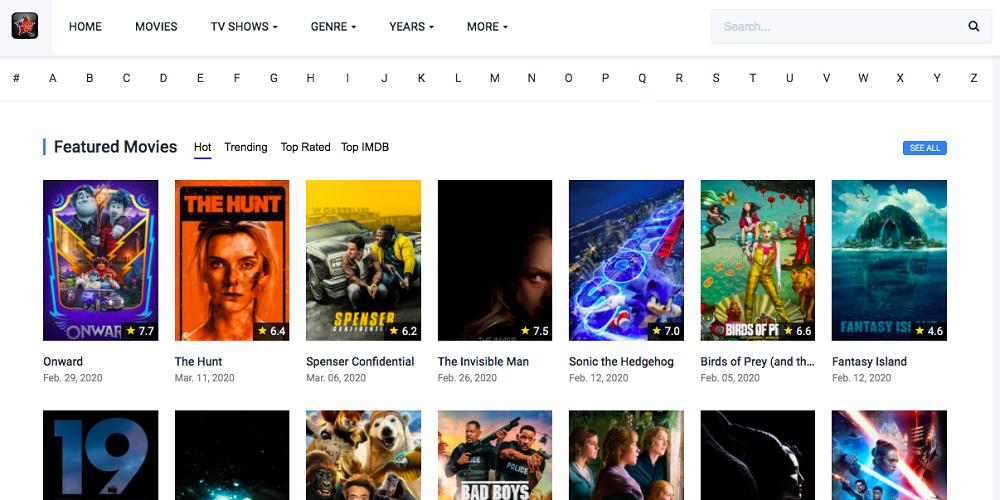This screenshot has height=500, width=1000.
Task: Open the Bad Boys poster thumbnail
Action: [x=495, y=455]
